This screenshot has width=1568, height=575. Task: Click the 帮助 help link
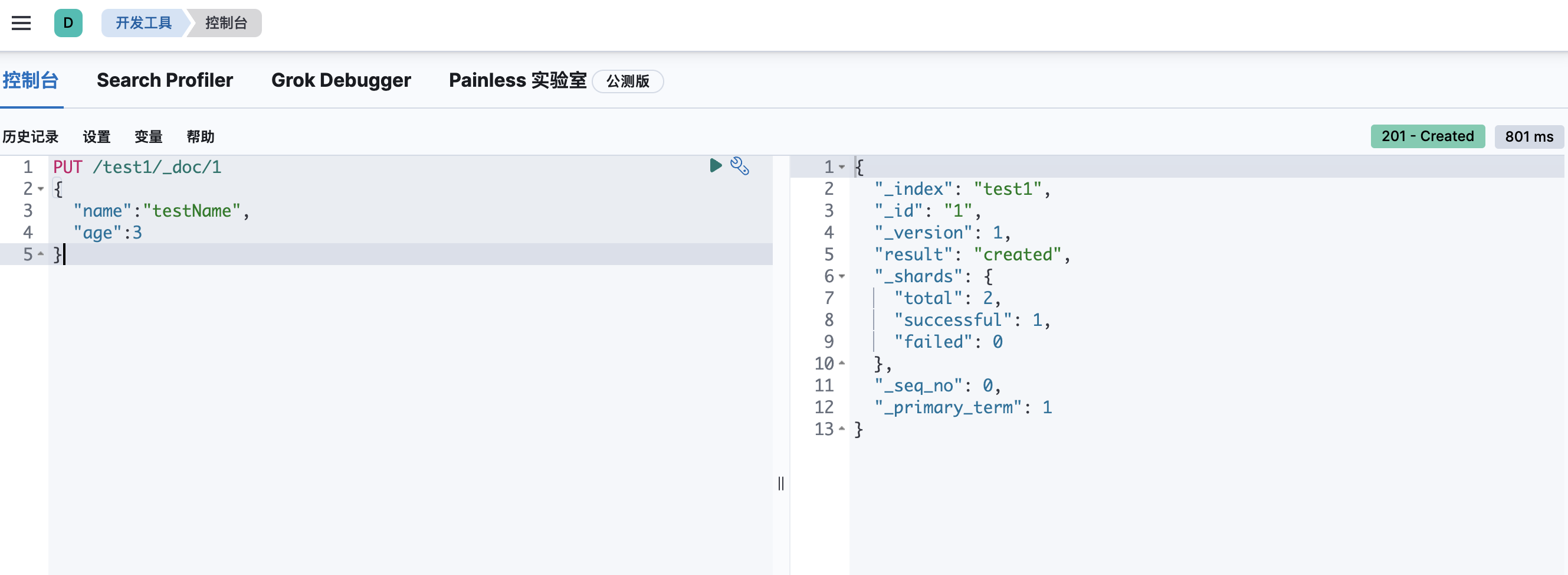pos(200,136)
